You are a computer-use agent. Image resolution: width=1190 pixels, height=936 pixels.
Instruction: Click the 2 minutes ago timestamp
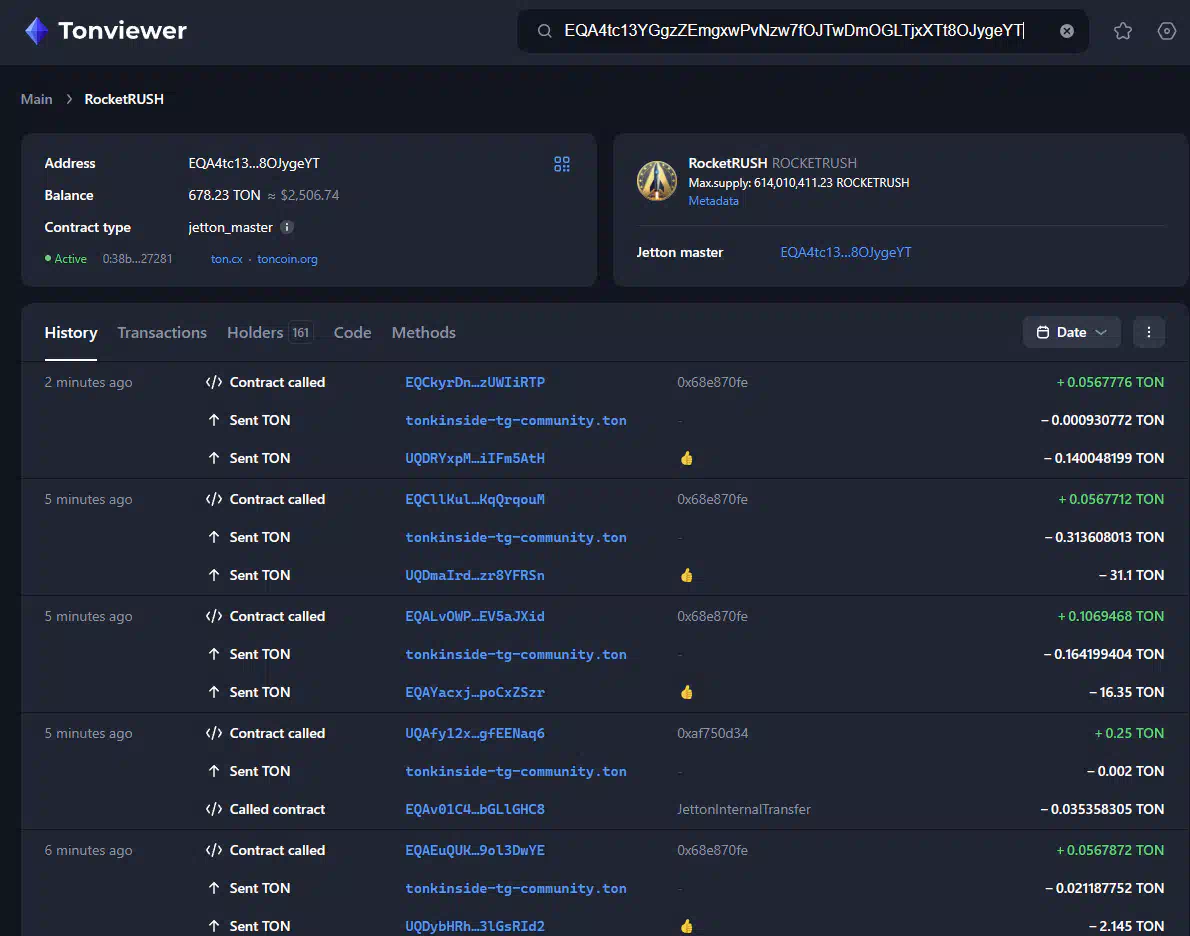88,382
